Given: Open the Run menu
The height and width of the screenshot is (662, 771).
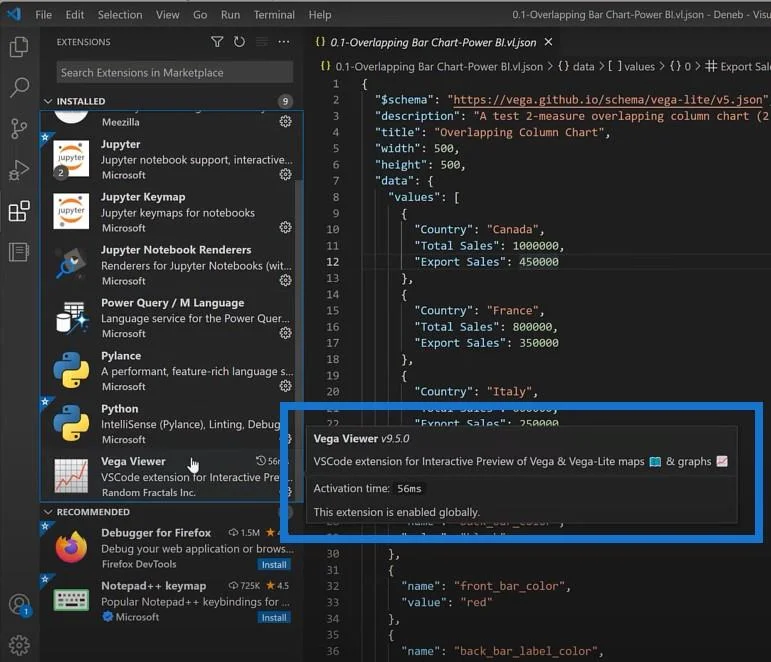Looking at the screenshot, I should (x=230, y=15).
